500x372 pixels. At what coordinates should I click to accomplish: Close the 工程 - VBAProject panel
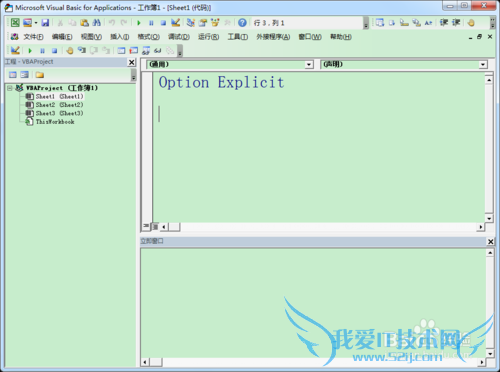click(x=132, y=62)
